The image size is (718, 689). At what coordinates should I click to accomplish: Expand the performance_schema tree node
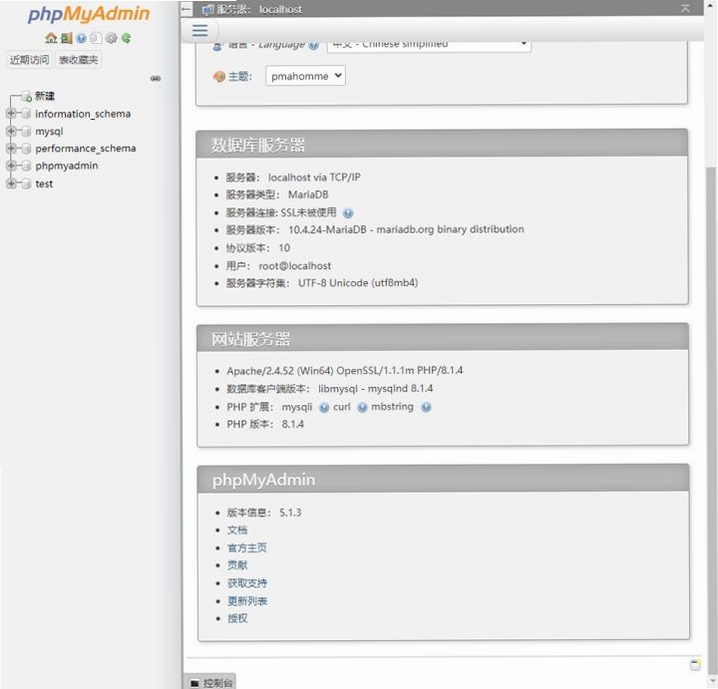point(11,148)
